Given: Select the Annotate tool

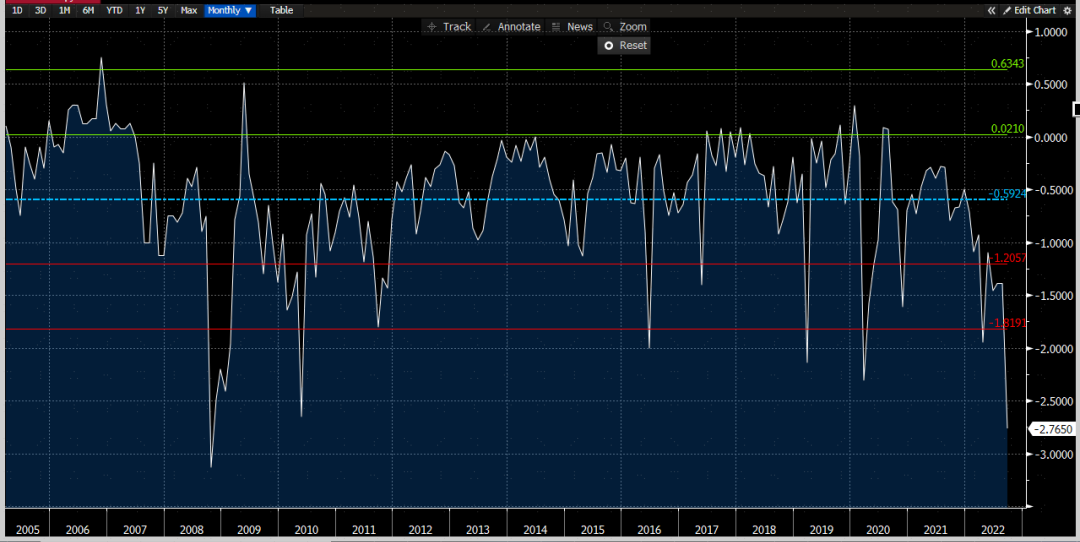Looking at the screenshot, I should pos(511,27).
